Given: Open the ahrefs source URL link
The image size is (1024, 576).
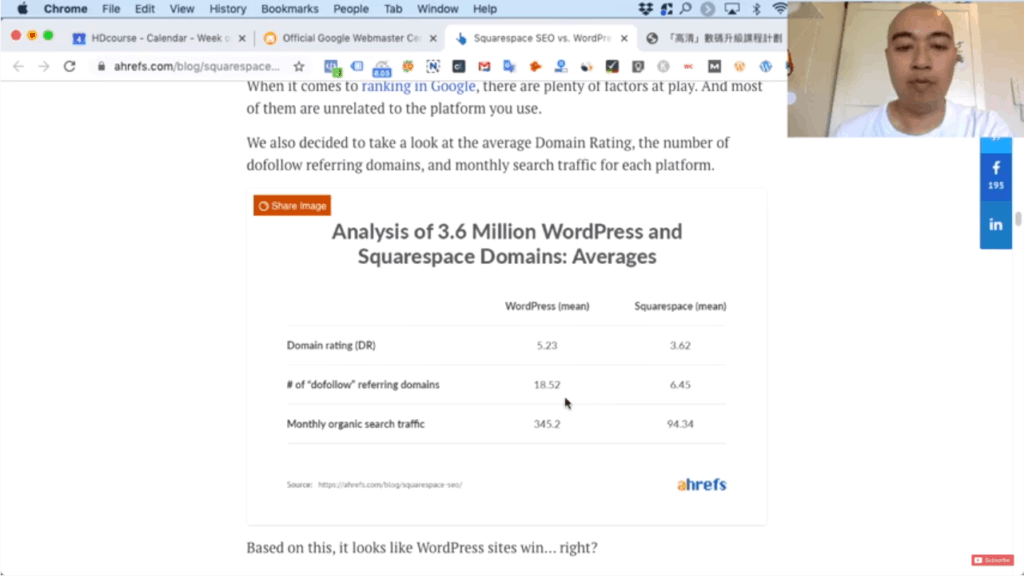Looking at the screenshot, I should click(x=389, y=485).
